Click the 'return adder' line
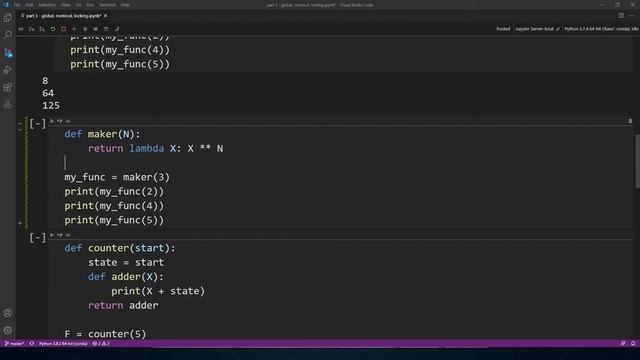640x360 pixels. [x=123, y=305]
